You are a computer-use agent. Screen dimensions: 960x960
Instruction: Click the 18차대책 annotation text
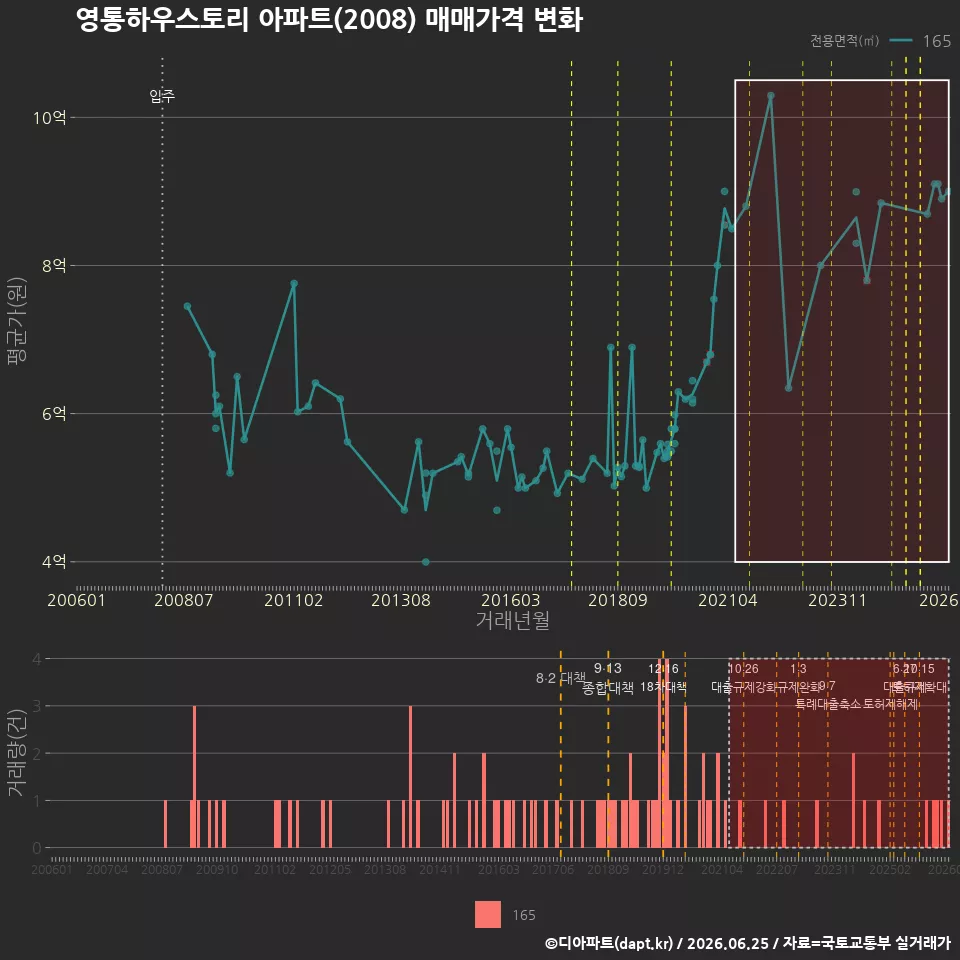663,687
